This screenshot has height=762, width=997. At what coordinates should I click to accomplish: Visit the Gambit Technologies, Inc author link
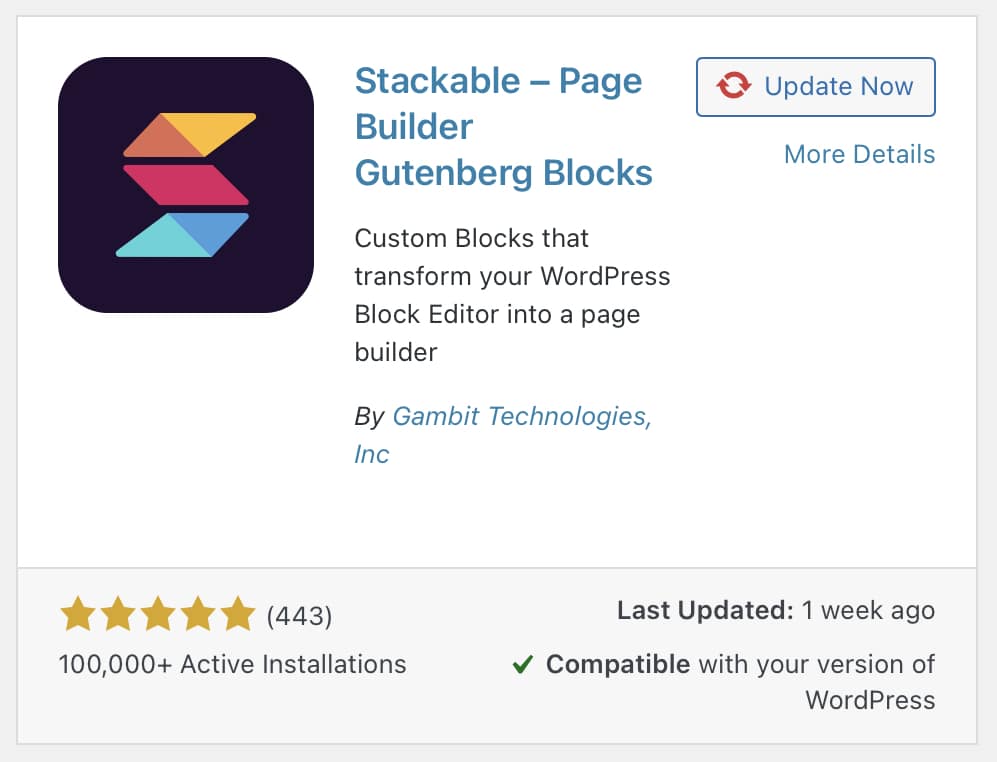coord(521,417)
